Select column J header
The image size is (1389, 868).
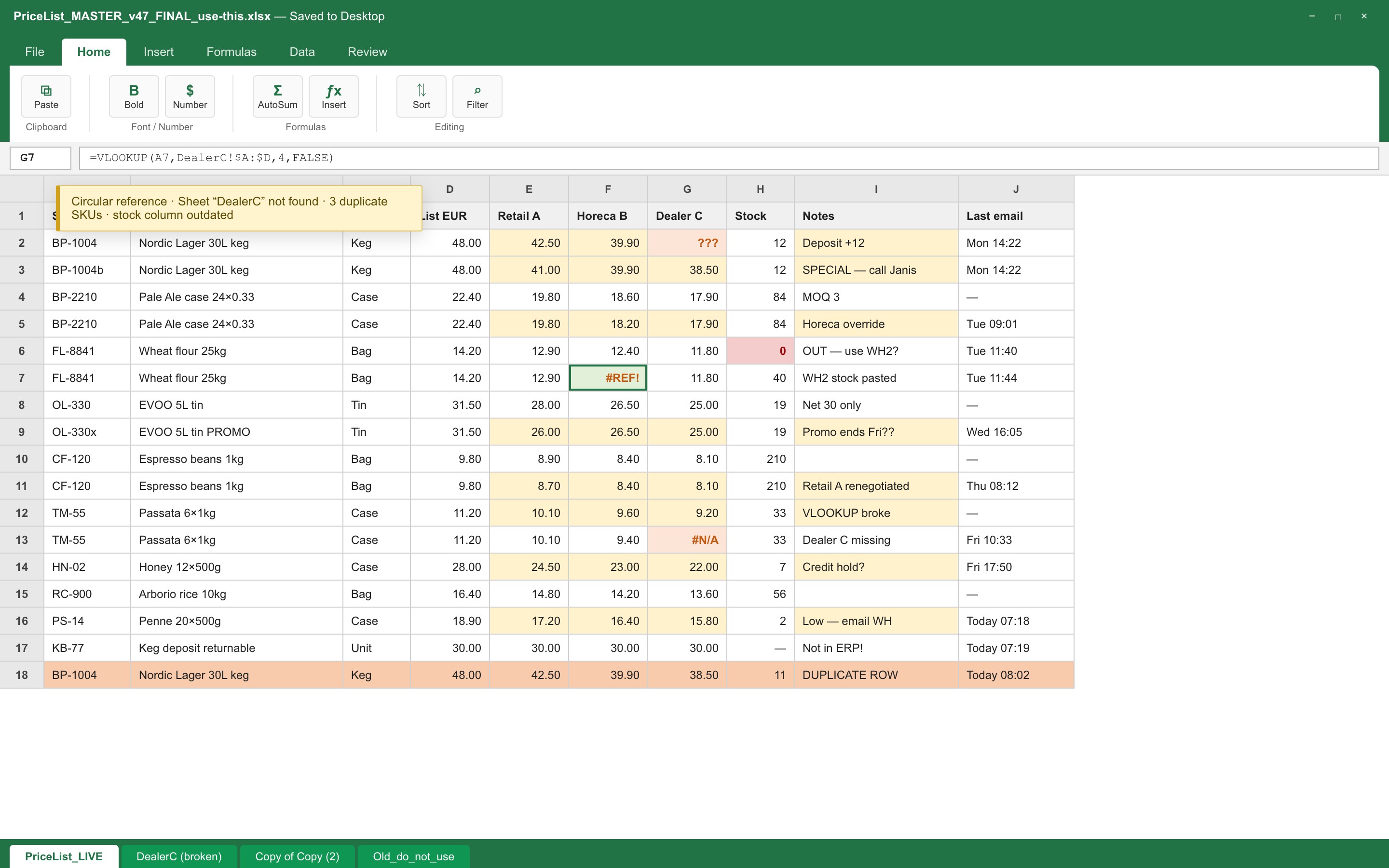1016,189
